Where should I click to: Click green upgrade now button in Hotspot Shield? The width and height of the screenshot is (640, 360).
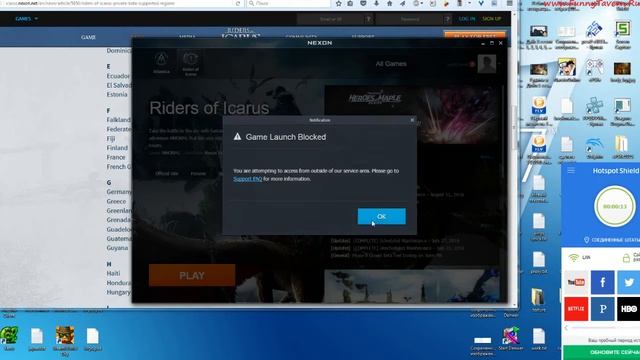(x=602, y=352)
